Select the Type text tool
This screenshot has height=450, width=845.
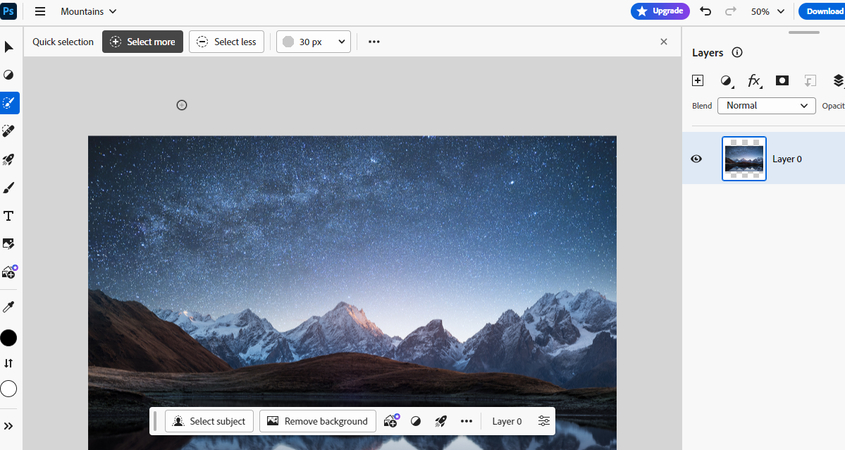point(9,216)
